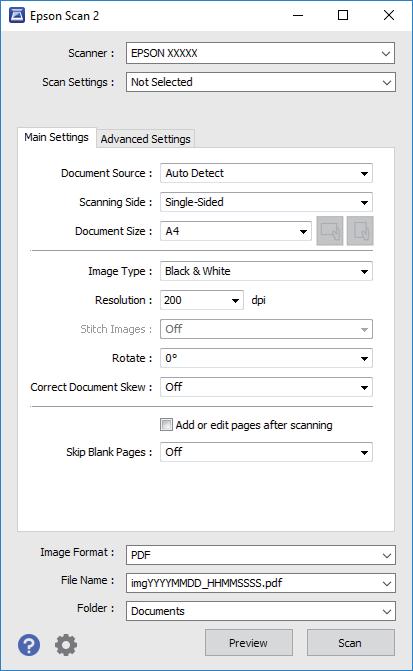Open the Resolution dropdown arrow

[x=235, y=300]
